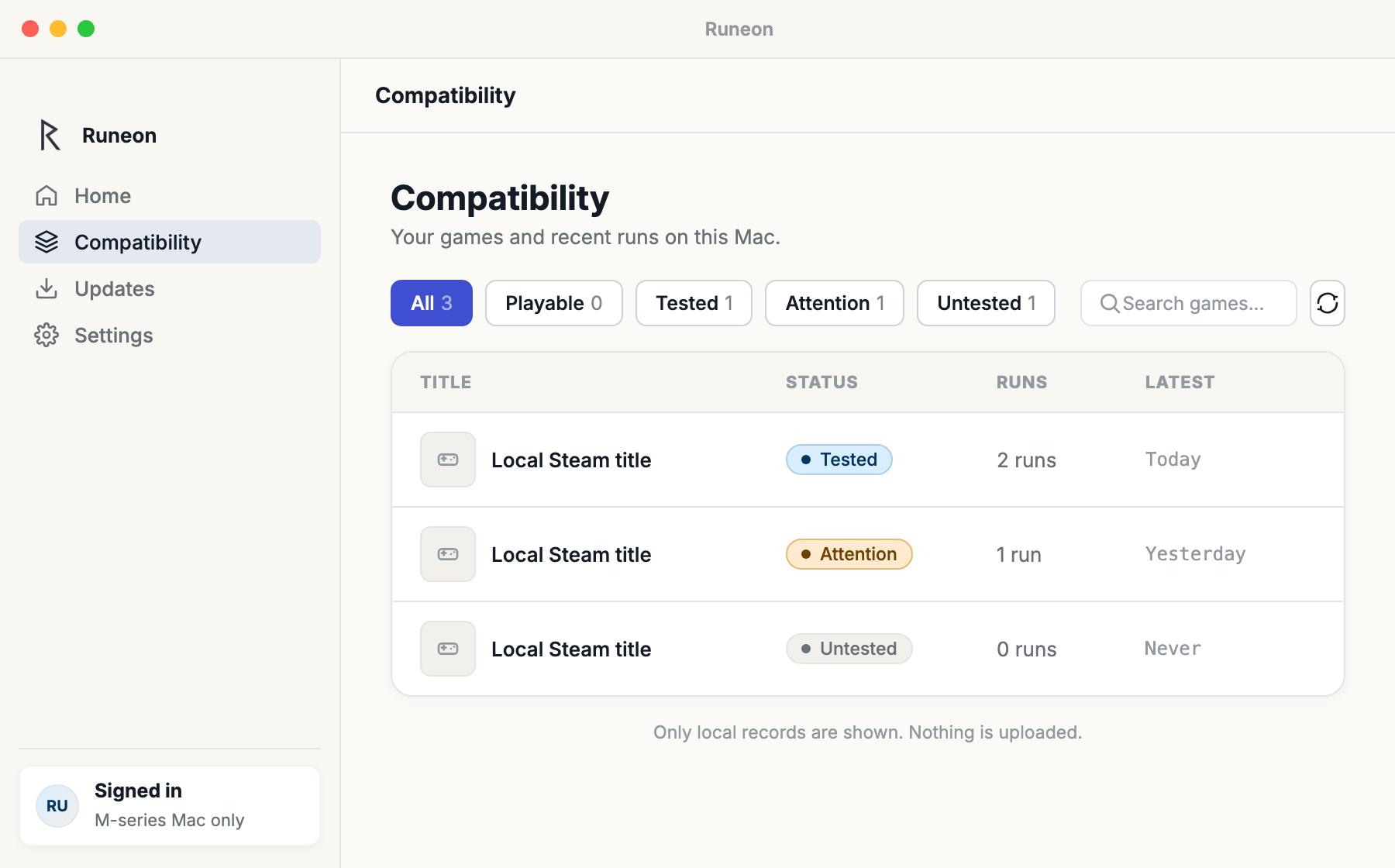The image size is (1395, 868).
Task: Click the Home house icon
Action: (46, 195)
